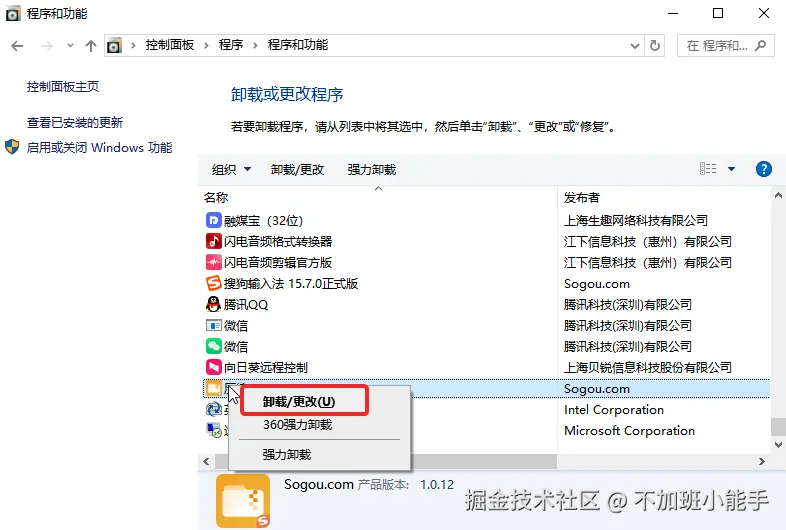786x530 pixels.
Task: Click the large Sogou folder icon in details pane
Action: (243, 501)
